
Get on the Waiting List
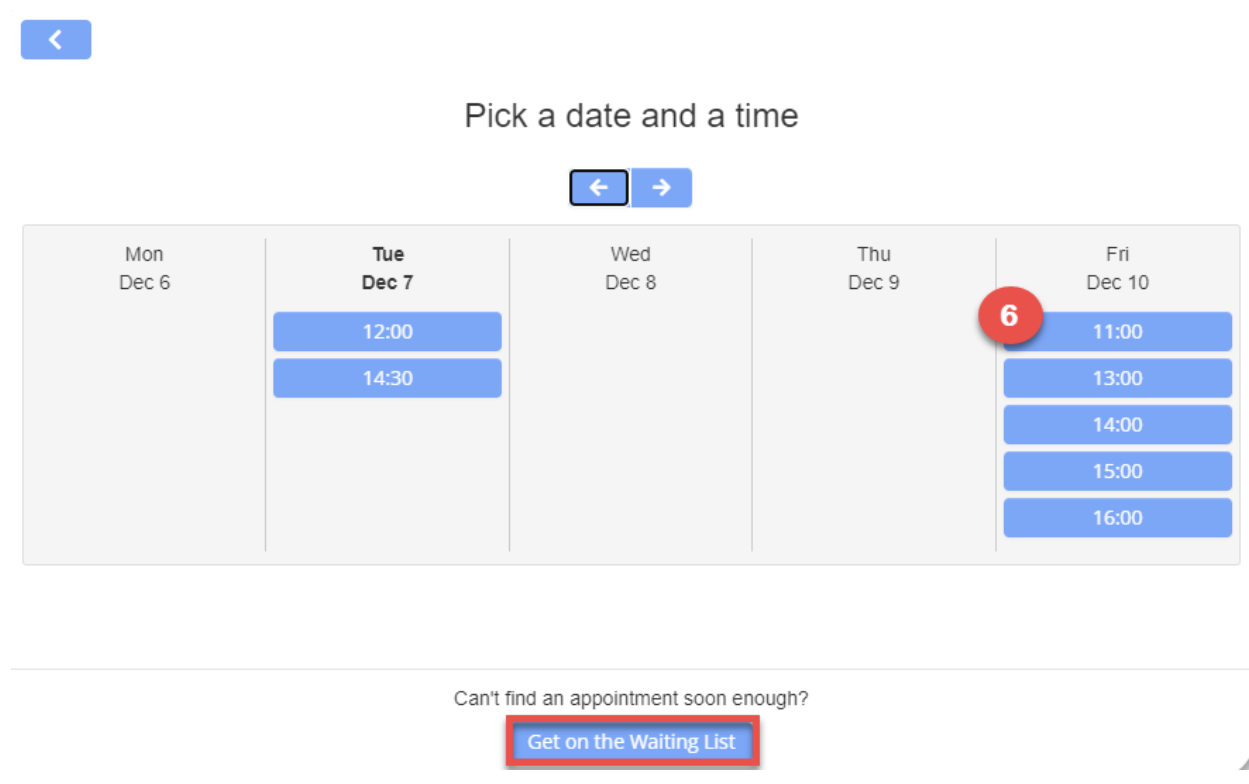(x=632, y=742)
